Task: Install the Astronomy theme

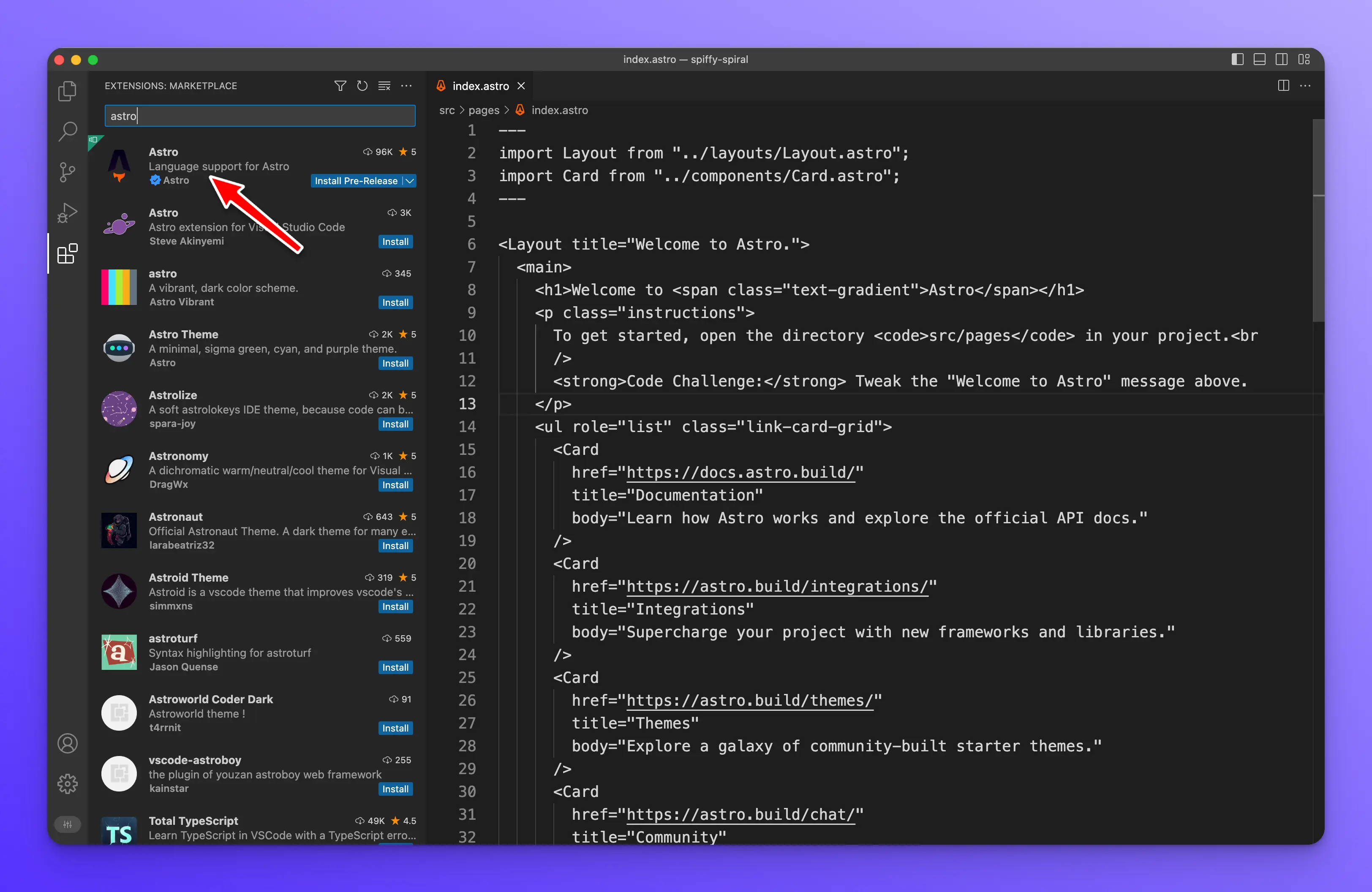Action: point(395,485)
